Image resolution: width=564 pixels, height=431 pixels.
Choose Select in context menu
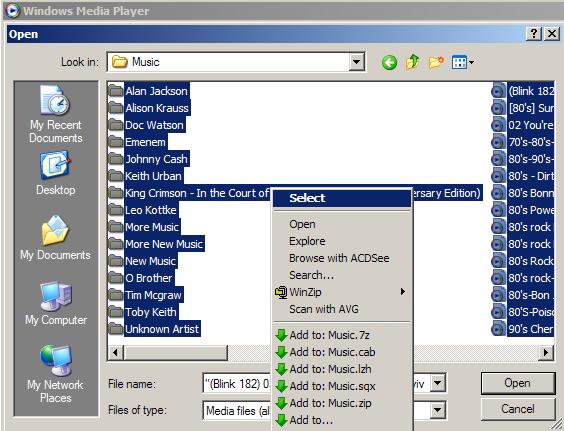pos(342,198)
